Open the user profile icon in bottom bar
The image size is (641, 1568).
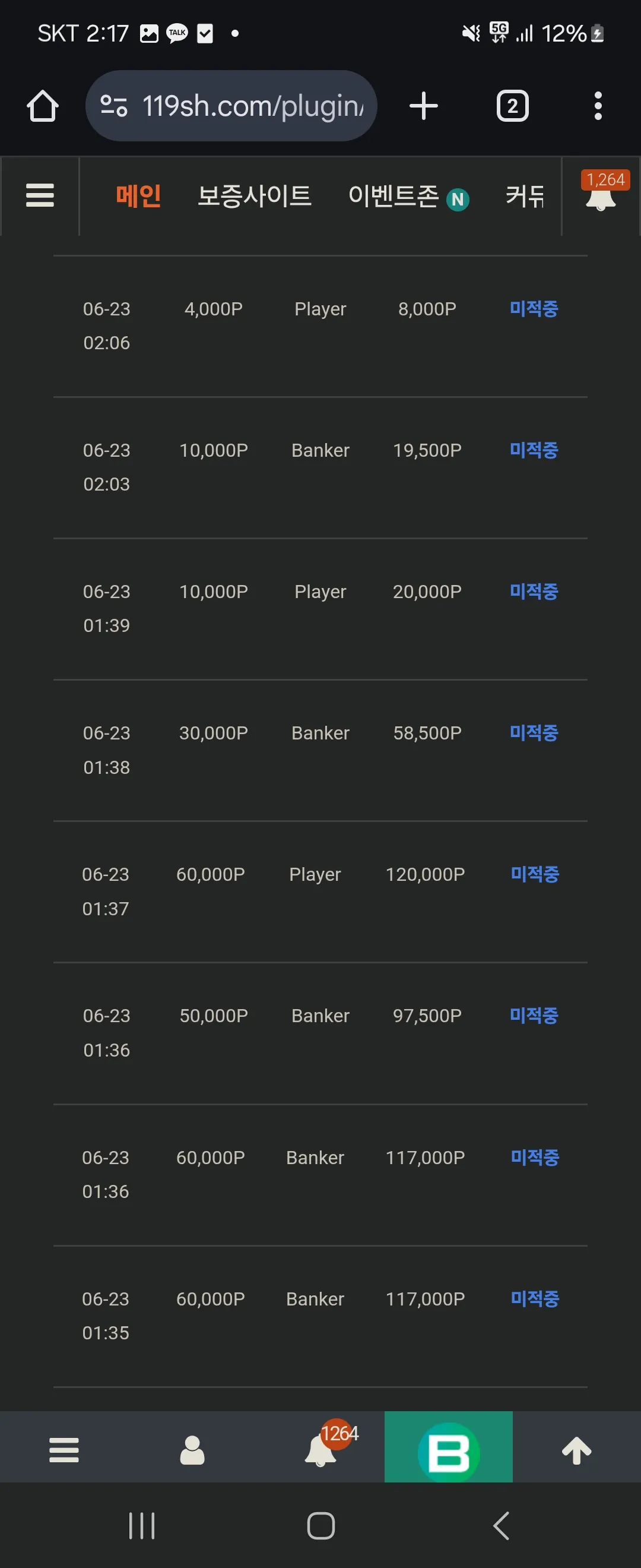point(192,1450)
